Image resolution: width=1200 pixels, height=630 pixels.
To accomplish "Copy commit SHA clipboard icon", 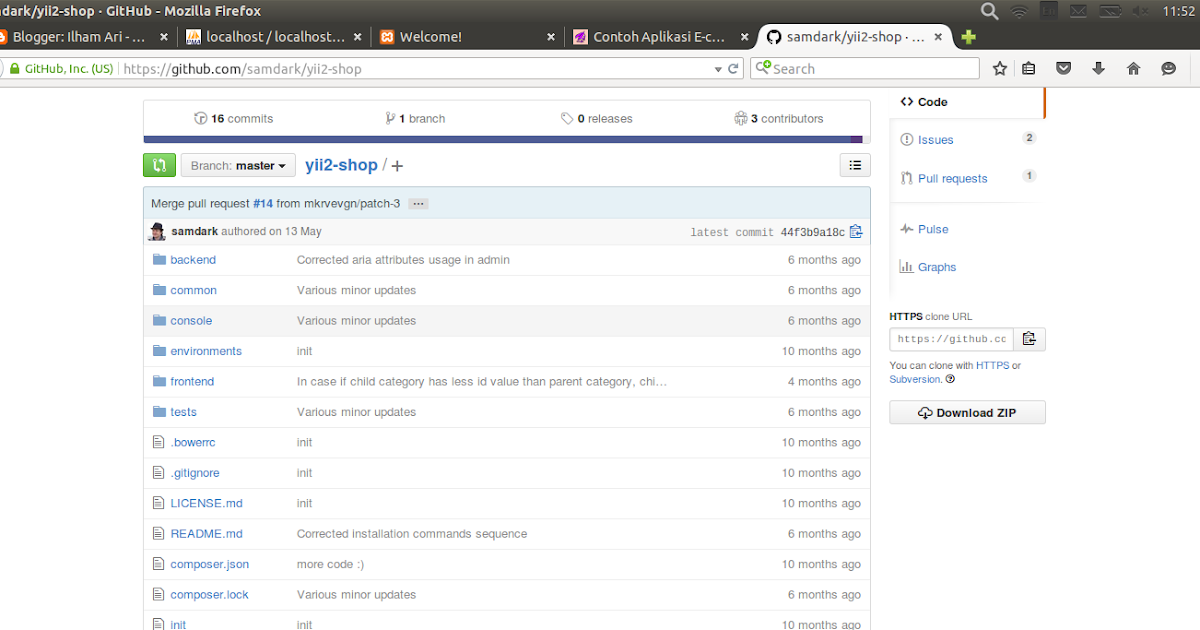I will (x=856, y=232).
